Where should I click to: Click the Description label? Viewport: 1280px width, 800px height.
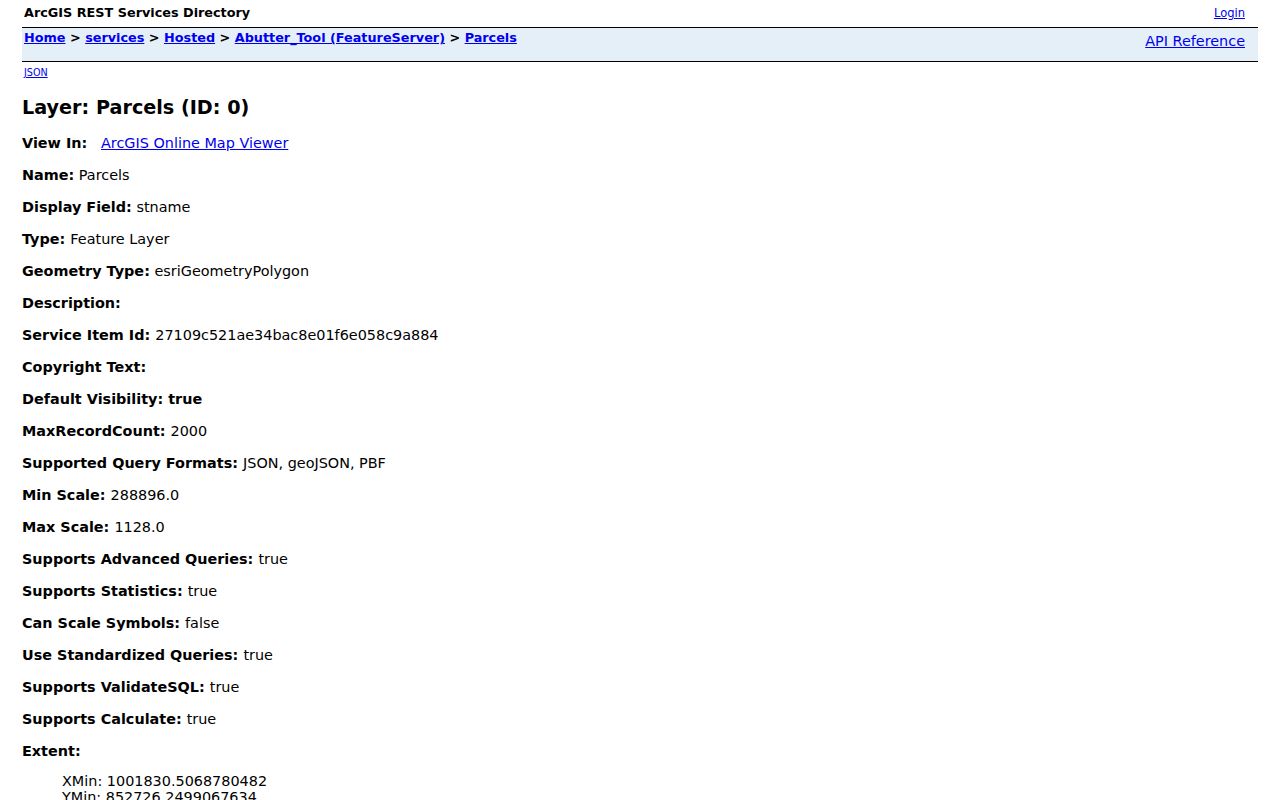71,303
